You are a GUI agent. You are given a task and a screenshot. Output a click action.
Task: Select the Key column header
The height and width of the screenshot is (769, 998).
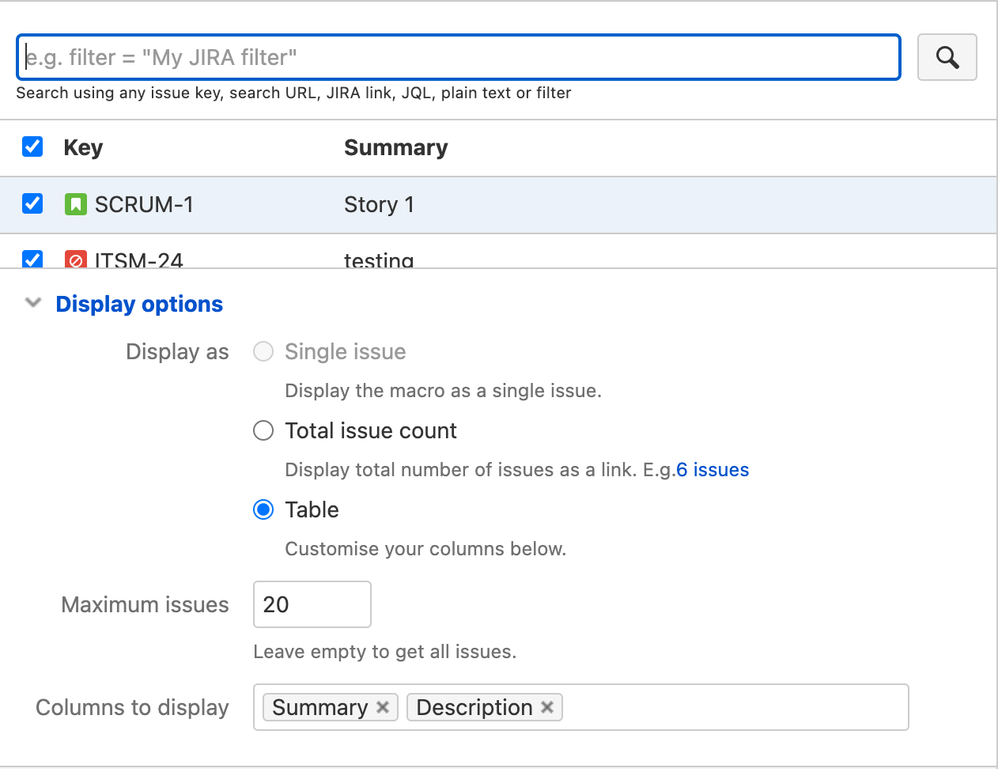83,147
